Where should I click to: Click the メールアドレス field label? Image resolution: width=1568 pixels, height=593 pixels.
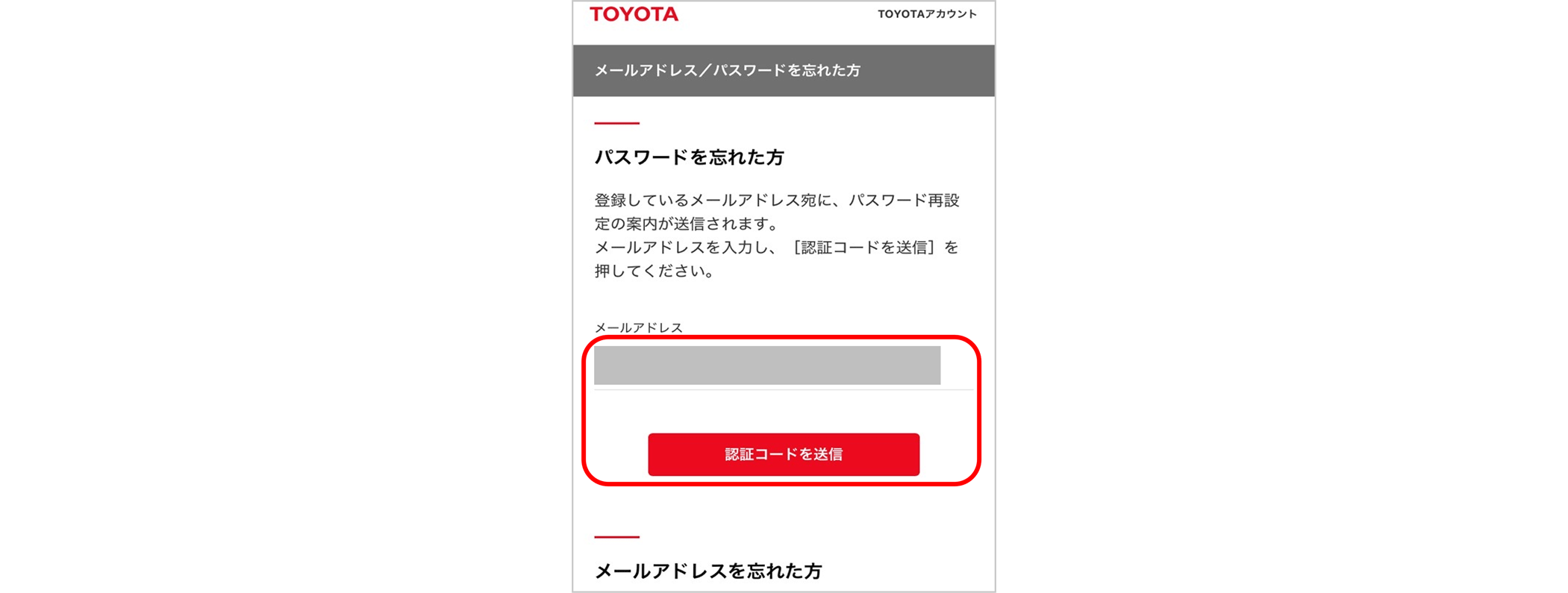(x=638, y=327)
